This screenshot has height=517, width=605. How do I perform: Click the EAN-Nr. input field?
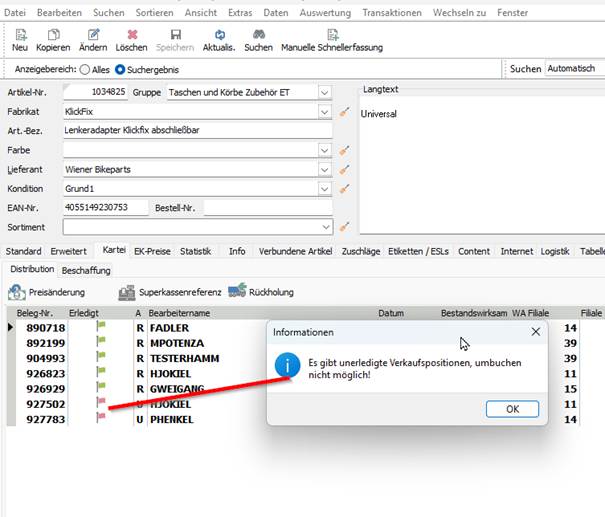(106, 208)
